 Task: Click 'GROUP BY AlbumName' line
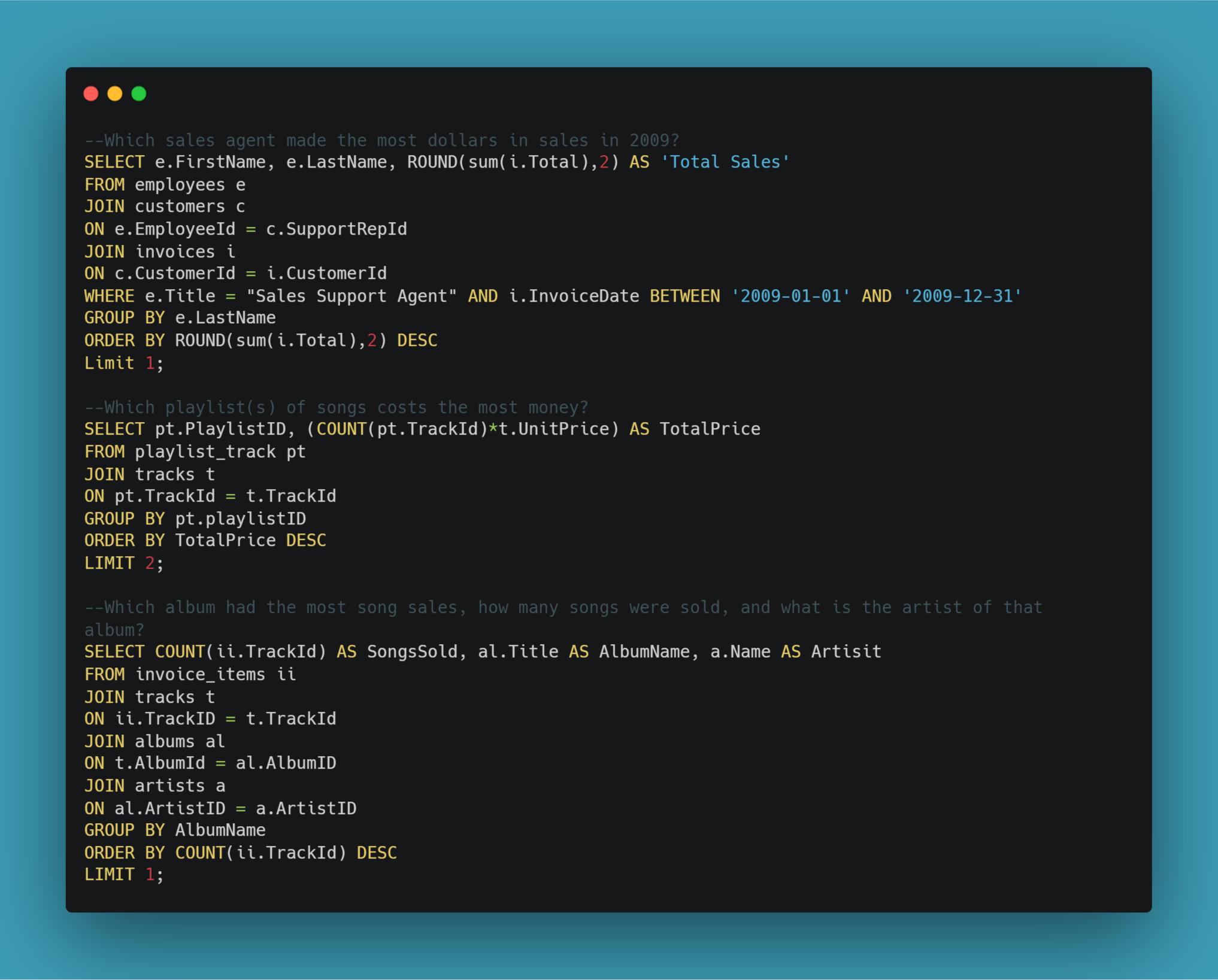coord(175,830)
